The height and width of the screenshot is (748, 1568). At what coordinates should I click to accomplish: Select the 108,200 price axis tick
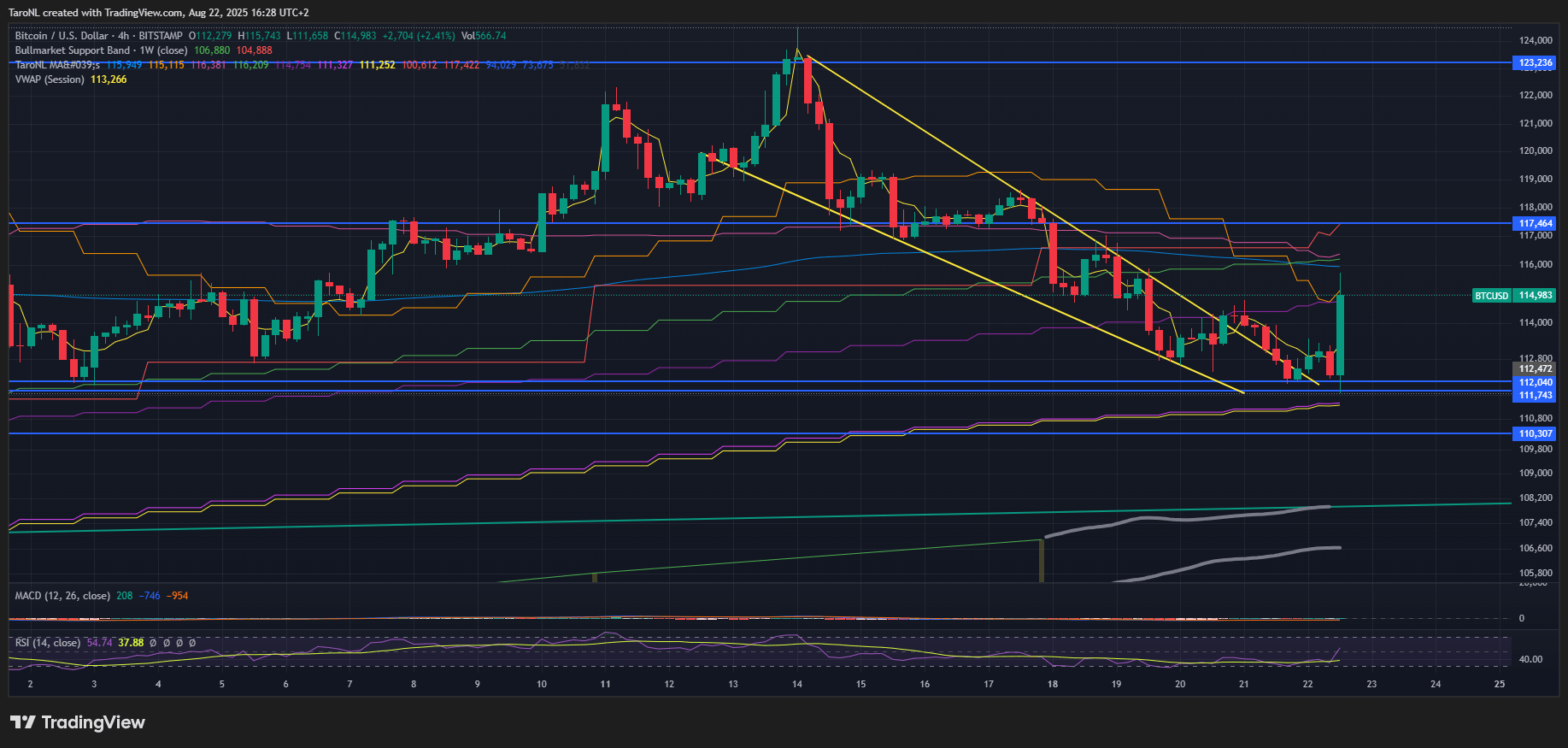pos(1536,498)
